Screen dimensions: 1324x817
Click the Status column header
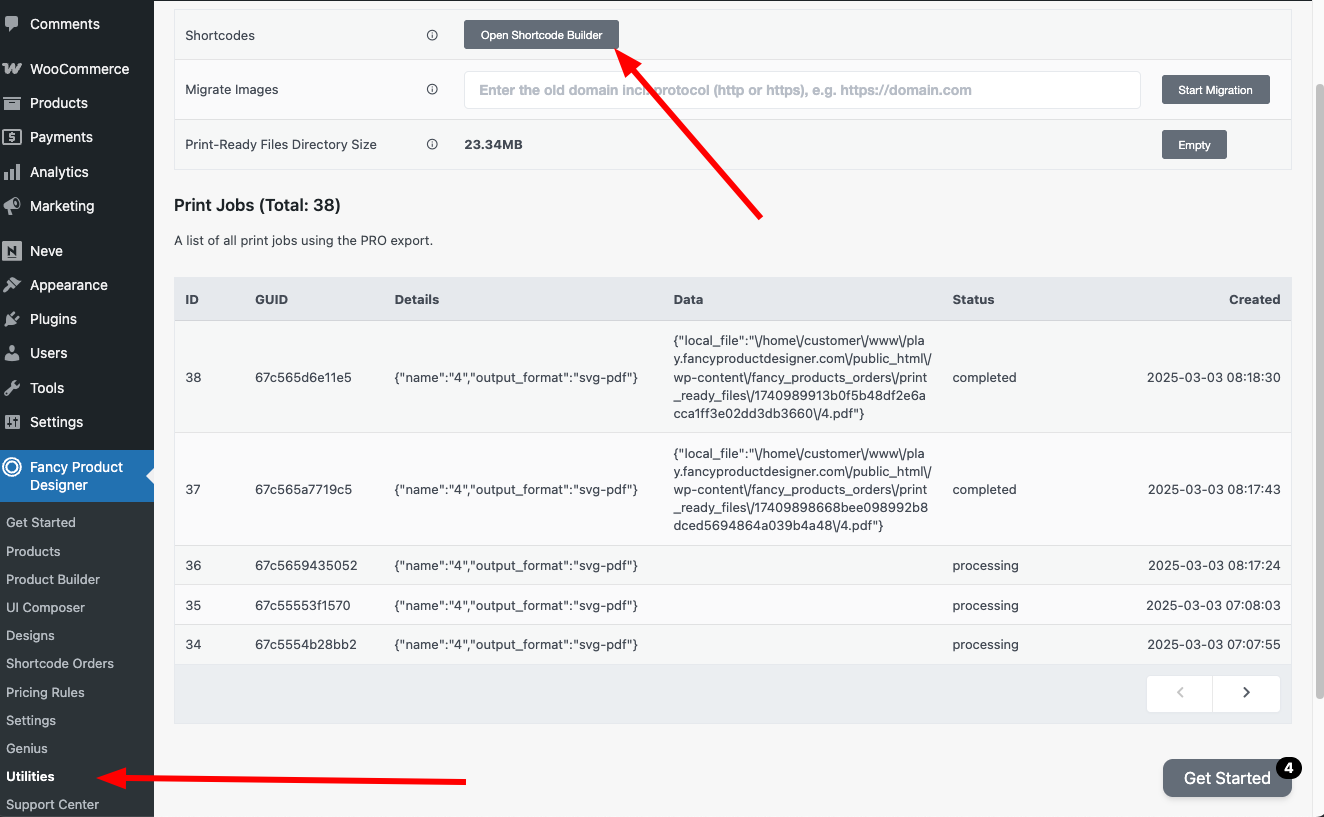coord(973,299)
